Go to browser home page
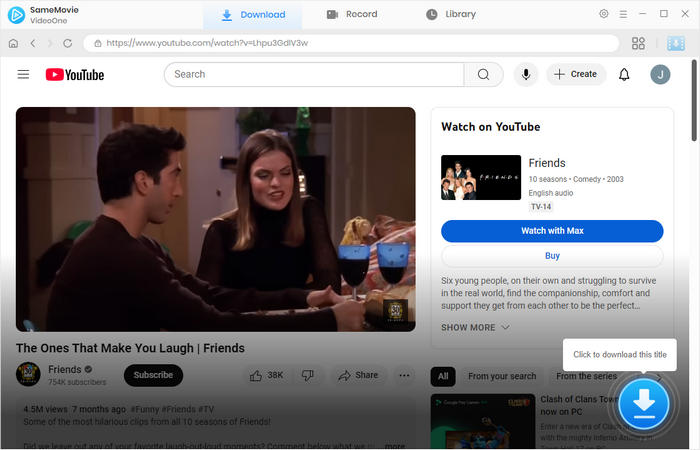Viewport: 700px width, 450px height. (13, 43)
